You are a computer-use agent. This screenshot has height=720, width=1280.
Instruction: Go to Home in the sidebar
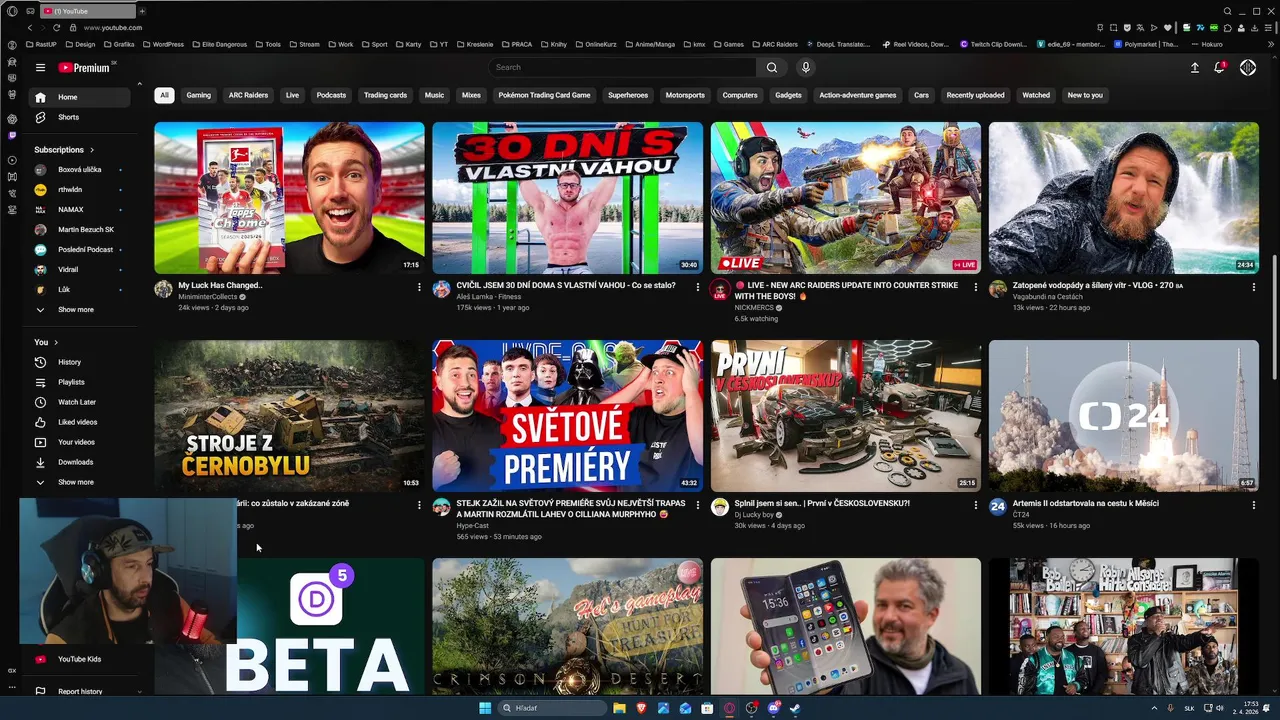point(80,97)
